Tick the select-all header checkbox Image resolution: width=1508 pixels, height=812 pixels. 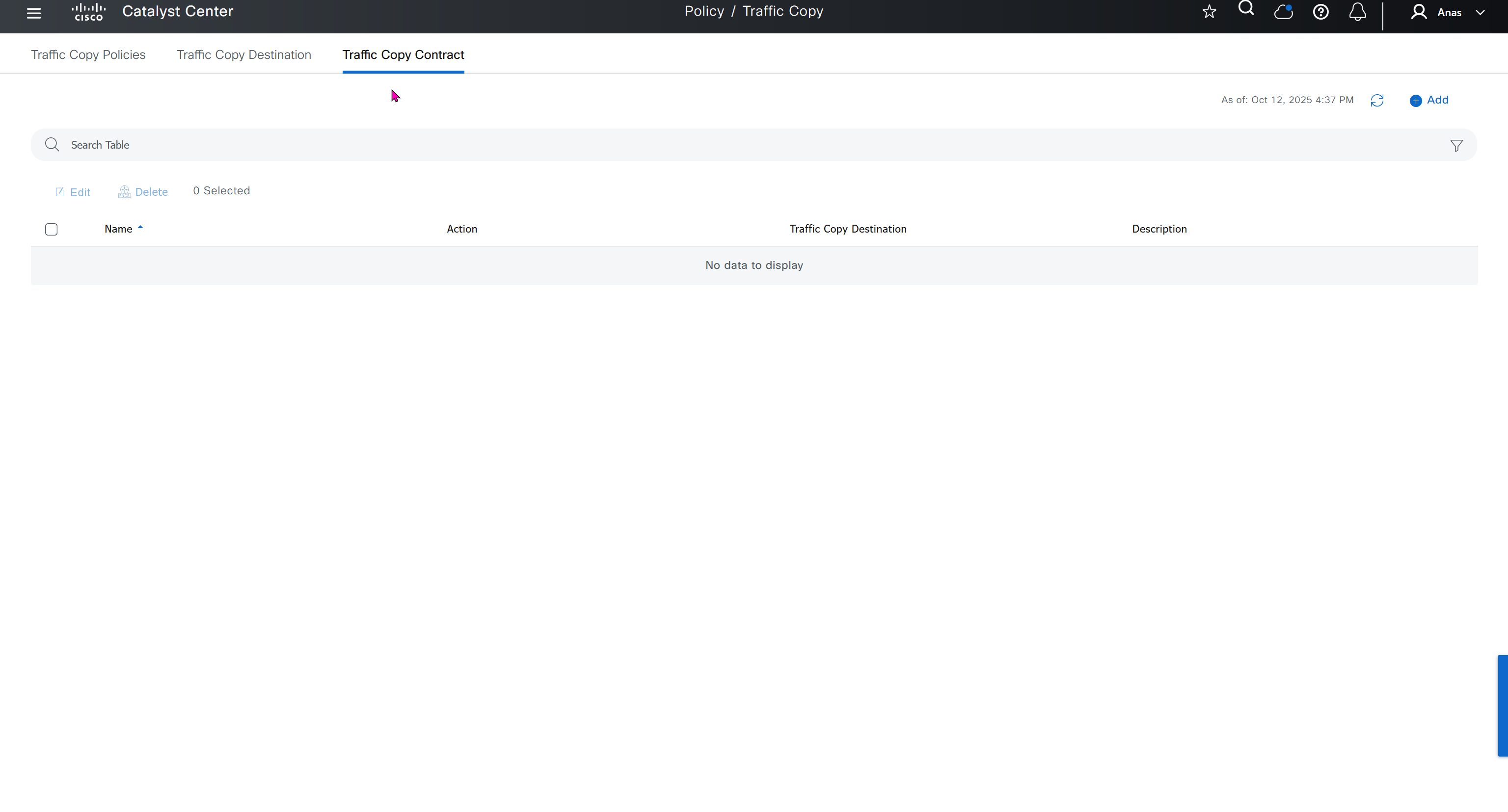point(52,229)
